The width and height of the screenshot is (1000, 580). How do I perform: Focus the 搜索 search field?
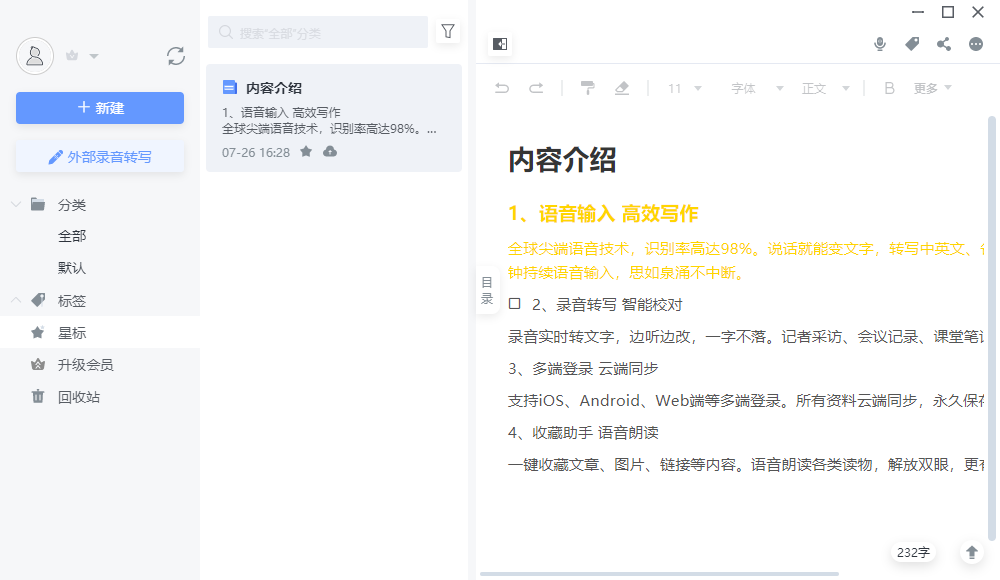(x=318, y=33)
